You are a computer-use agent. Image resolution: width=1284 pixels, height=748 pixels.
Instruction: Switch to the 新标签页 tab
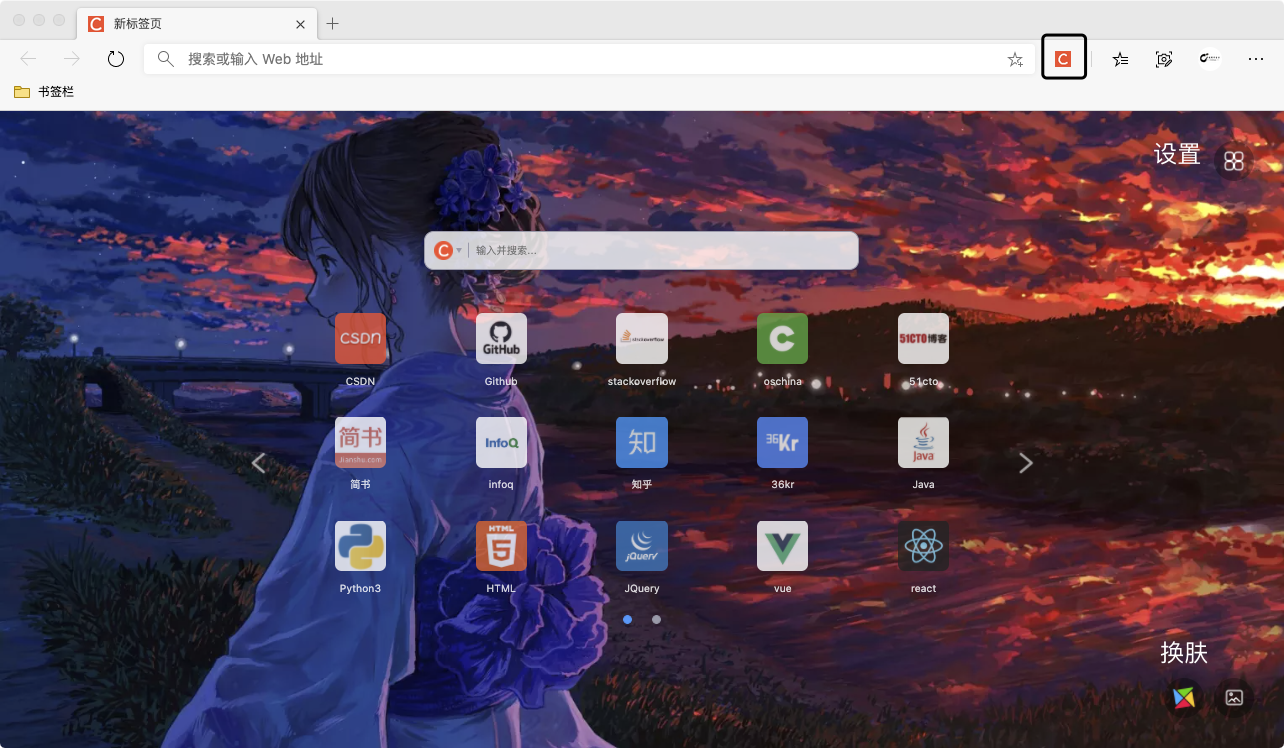[196, 24]
